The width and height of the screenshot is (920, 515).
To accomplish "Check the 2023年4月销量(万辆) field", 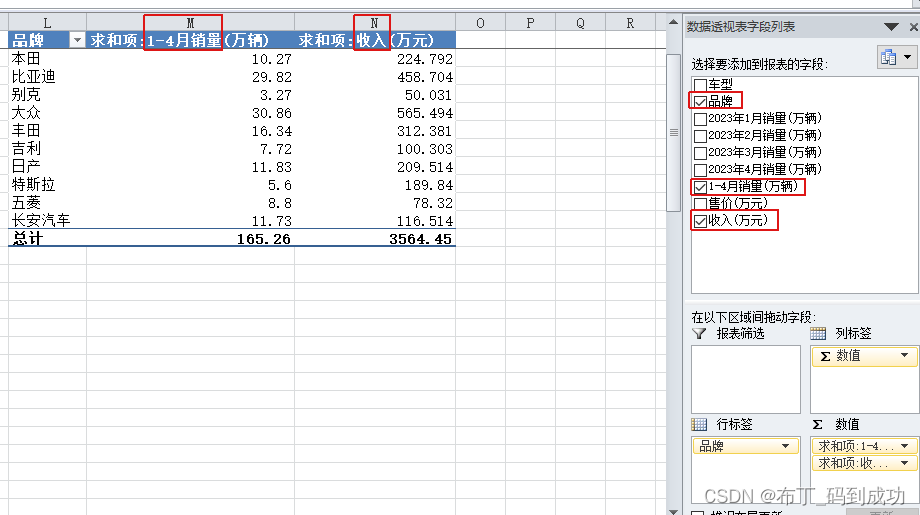I will (700, 170).
